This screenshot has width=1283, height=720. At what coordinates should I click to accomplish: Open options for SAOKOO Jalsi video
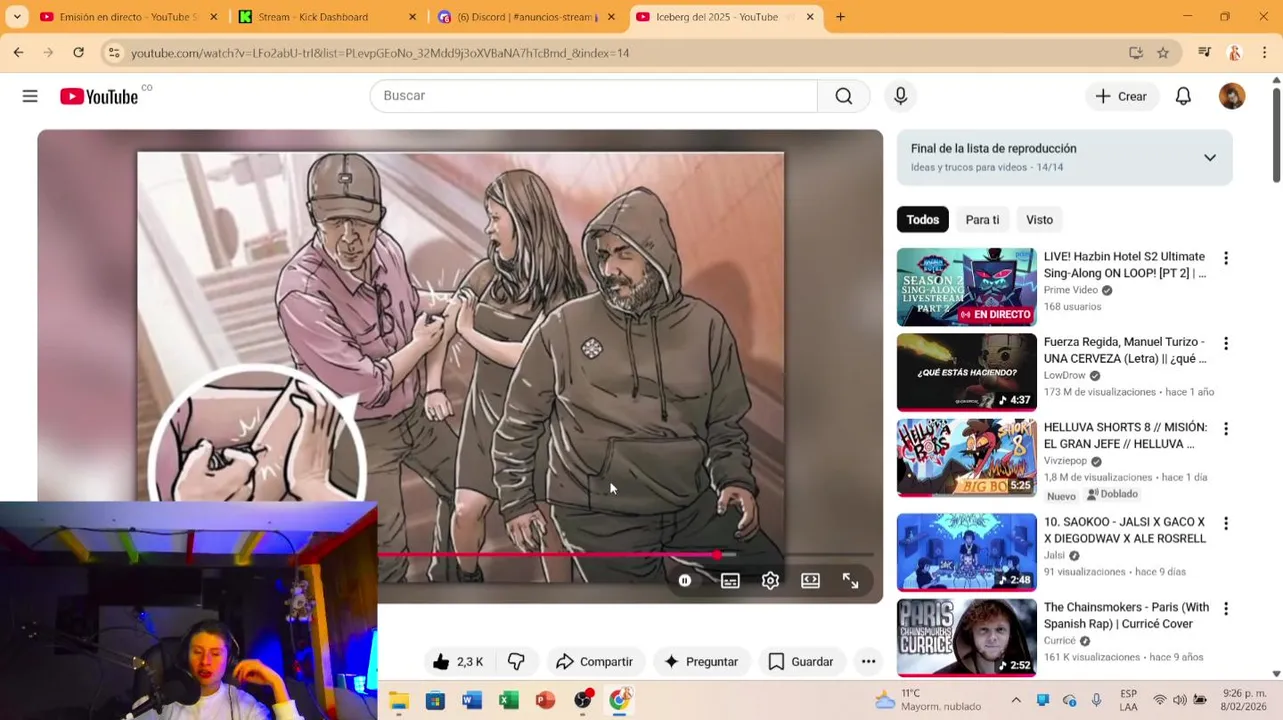click(1225, 523)
